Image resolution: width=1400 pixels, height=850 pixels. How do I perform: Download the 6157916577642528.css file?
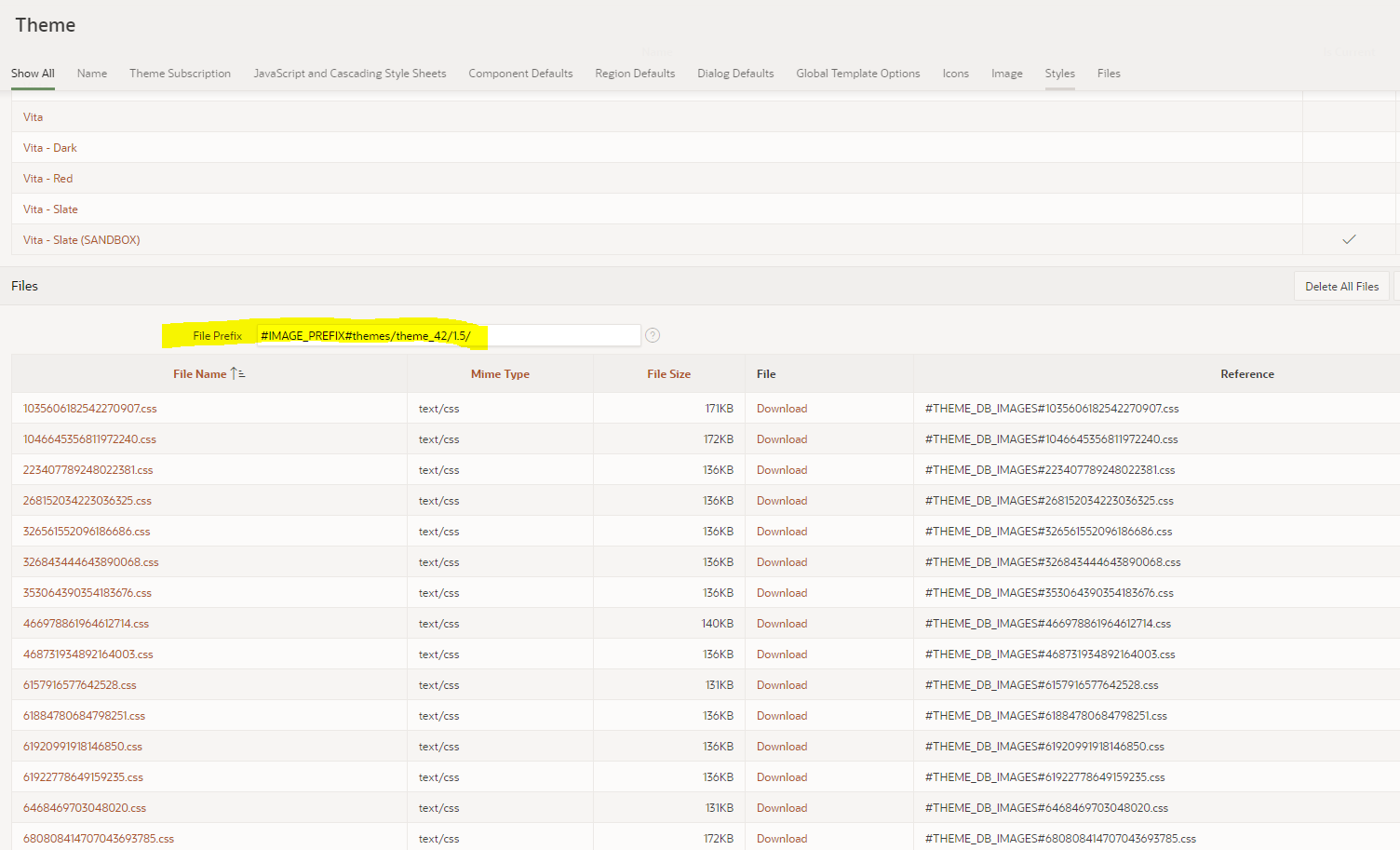point(781,685)
